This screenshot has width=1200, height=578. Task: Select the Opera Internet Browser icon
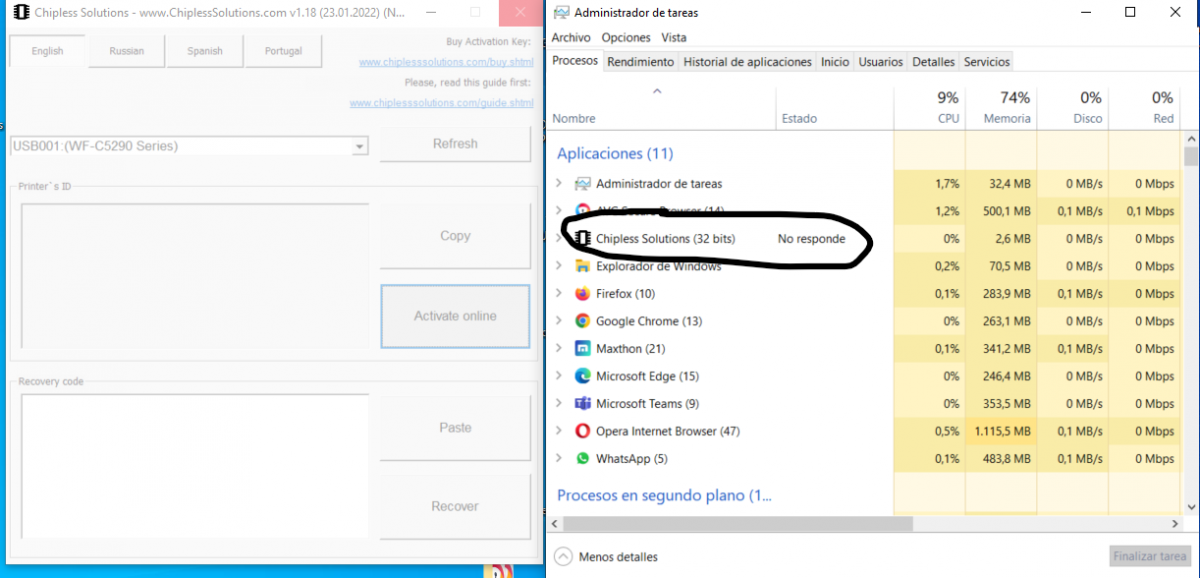pos(583,431)
